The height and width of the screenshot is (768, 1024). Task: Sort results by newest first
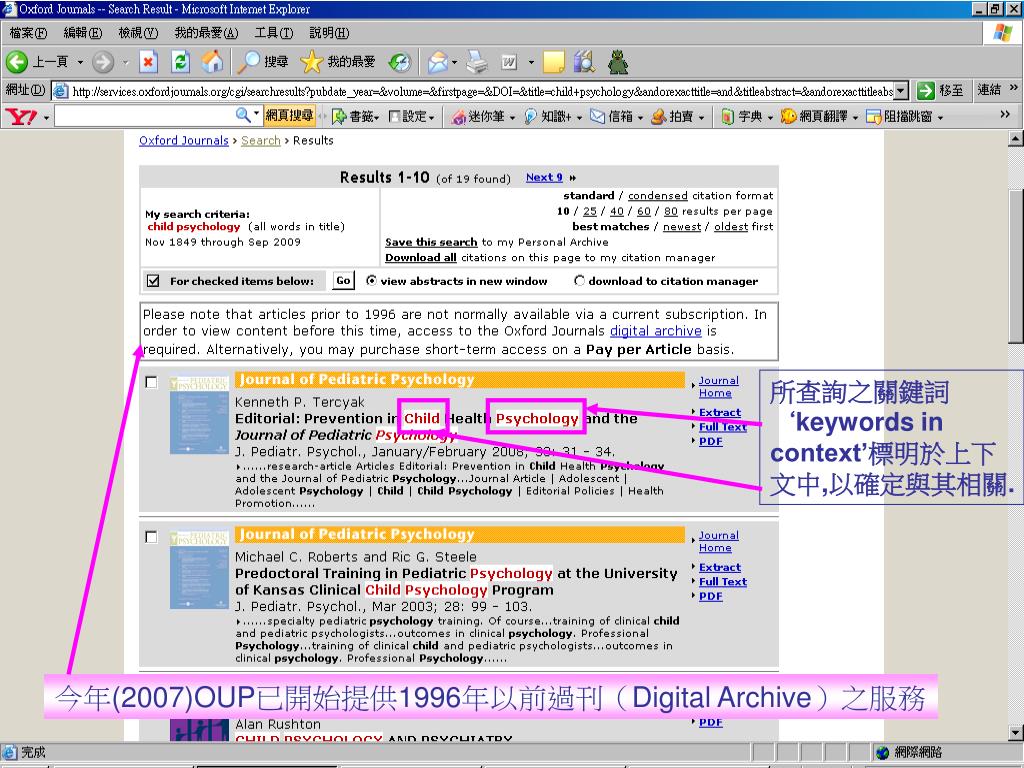682,227
